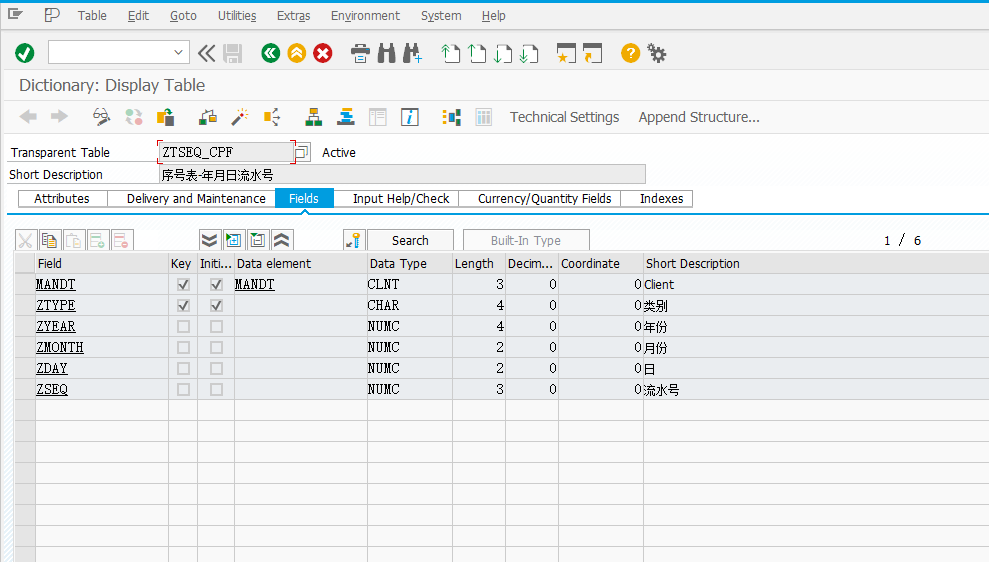This screenshot has height=562, width=989.
Task: Toggle Initial checkbox for ZTYPE row
Action: point(216,305)
